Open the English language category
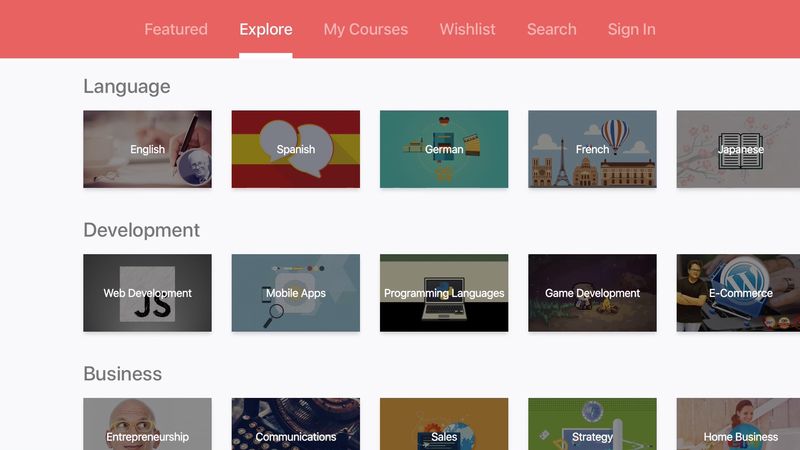This screenshot has height=450, width=800. [x=147, y=149]
